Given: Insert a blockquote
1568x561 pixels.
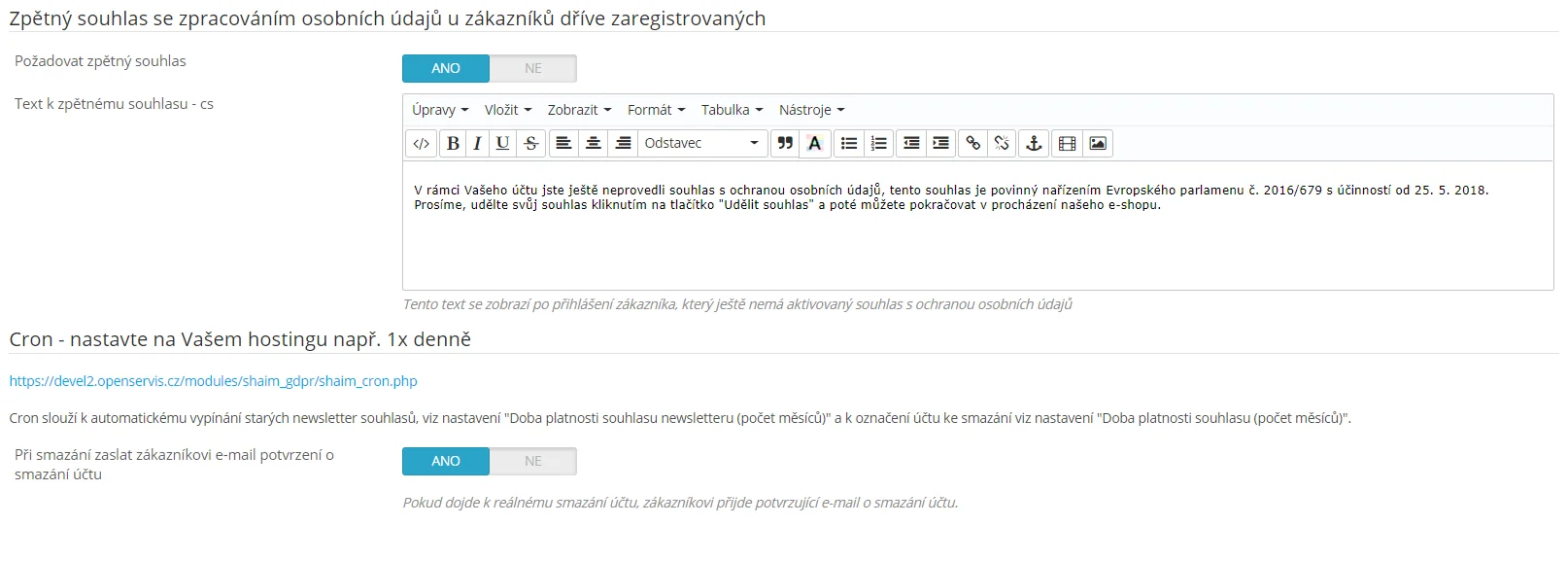Looking at the screenshot, I should (x=785, y=144).
